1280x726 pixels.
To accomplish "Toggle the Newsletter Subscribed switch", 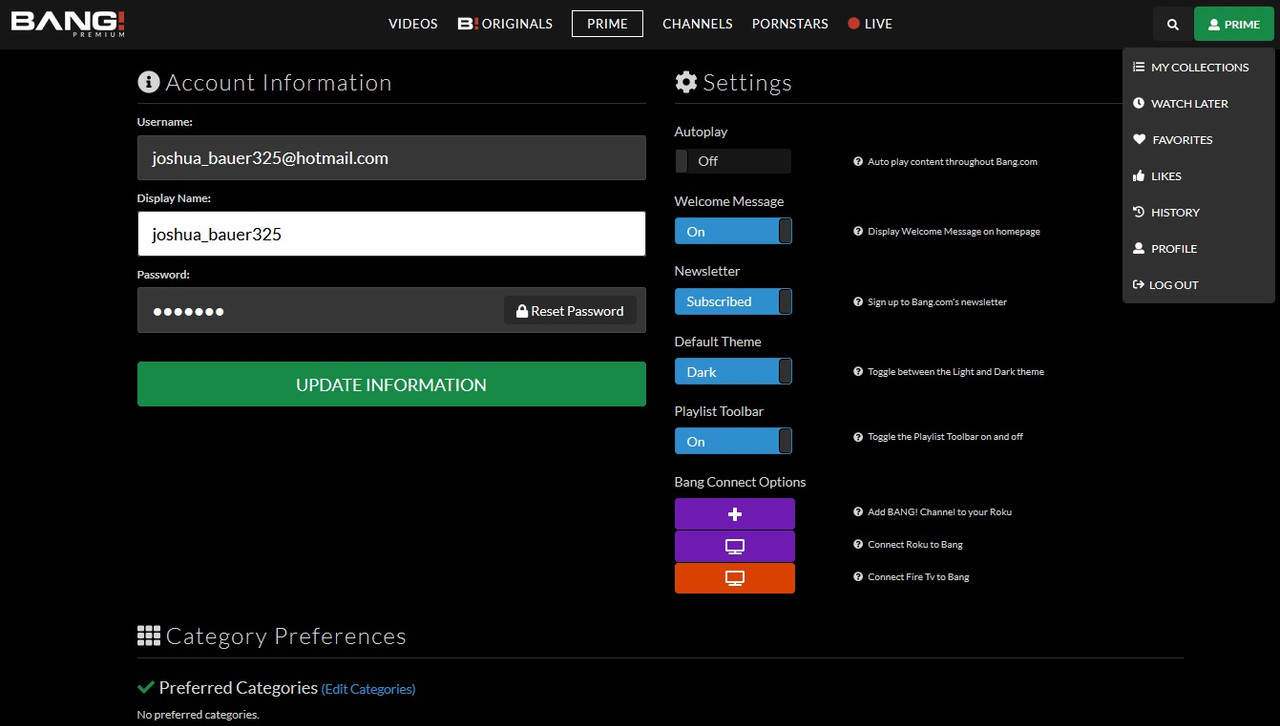I will (733, 301).
